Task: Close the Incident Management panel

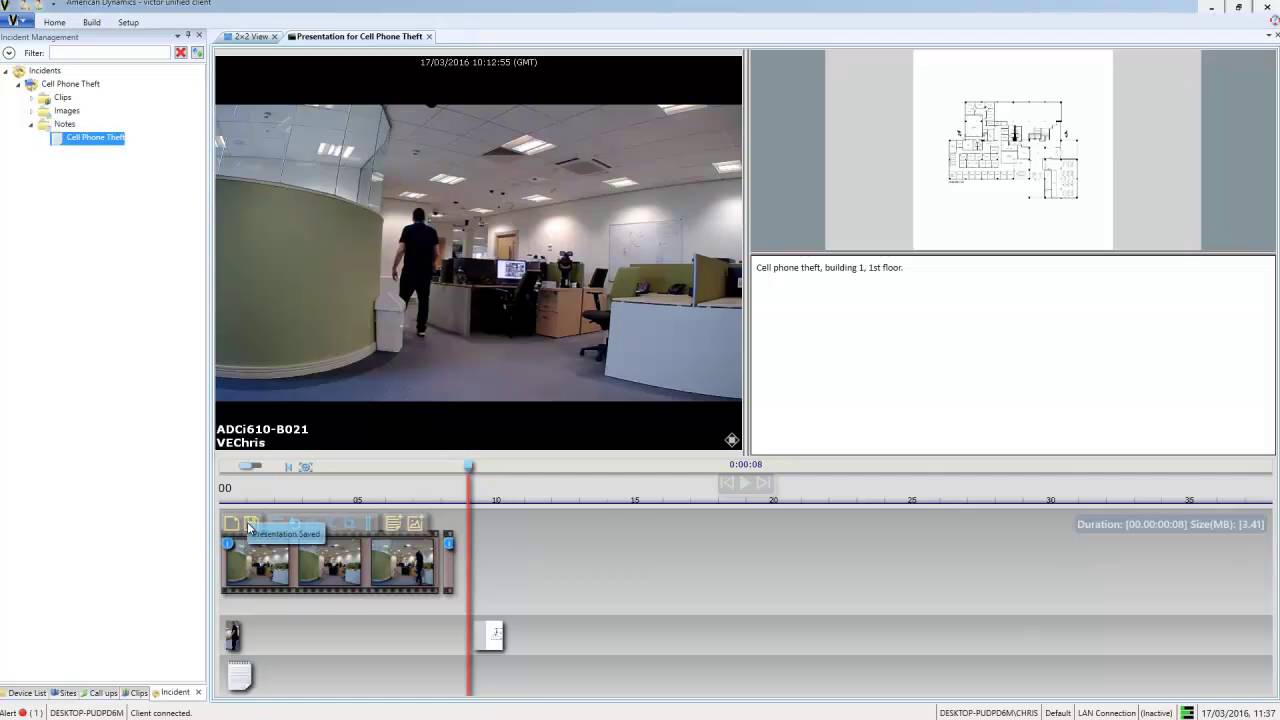Action: 199,36
